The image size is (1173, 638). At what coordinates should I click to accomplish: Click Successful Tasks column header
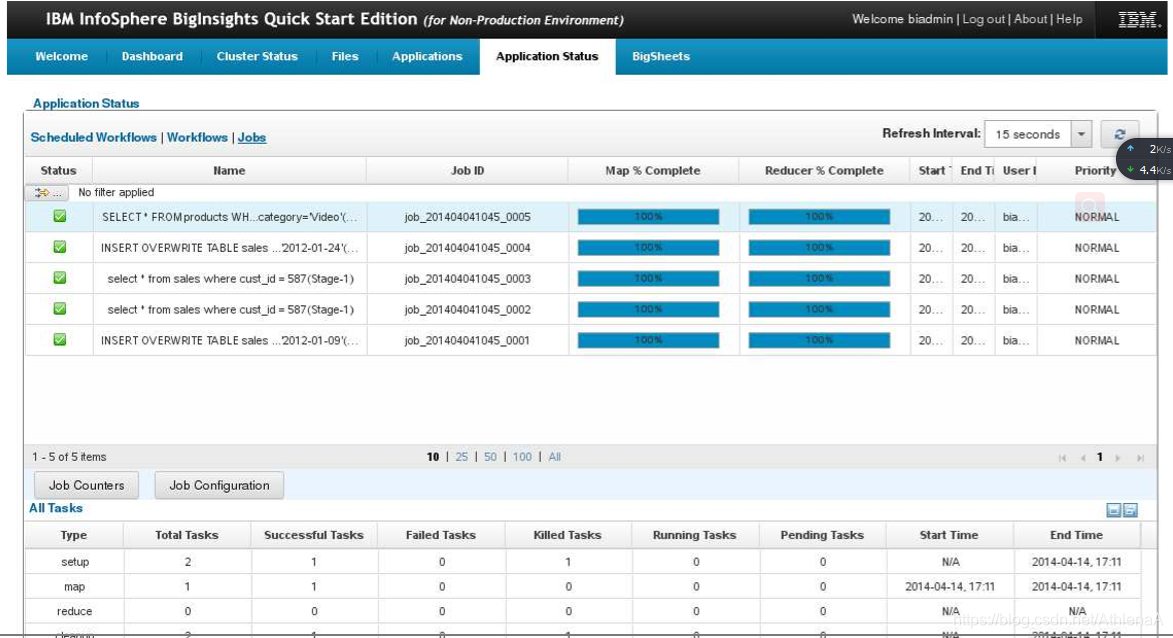click(313, 535)
